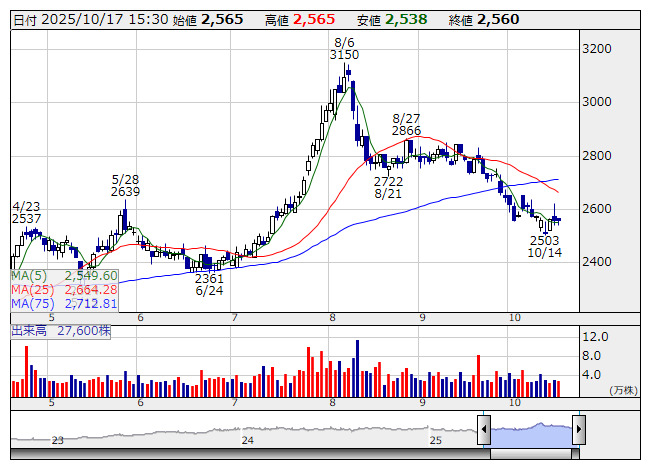Click the 8.0 volume axis label
This screenshot has width=653, height=470.
coord(591,356)
